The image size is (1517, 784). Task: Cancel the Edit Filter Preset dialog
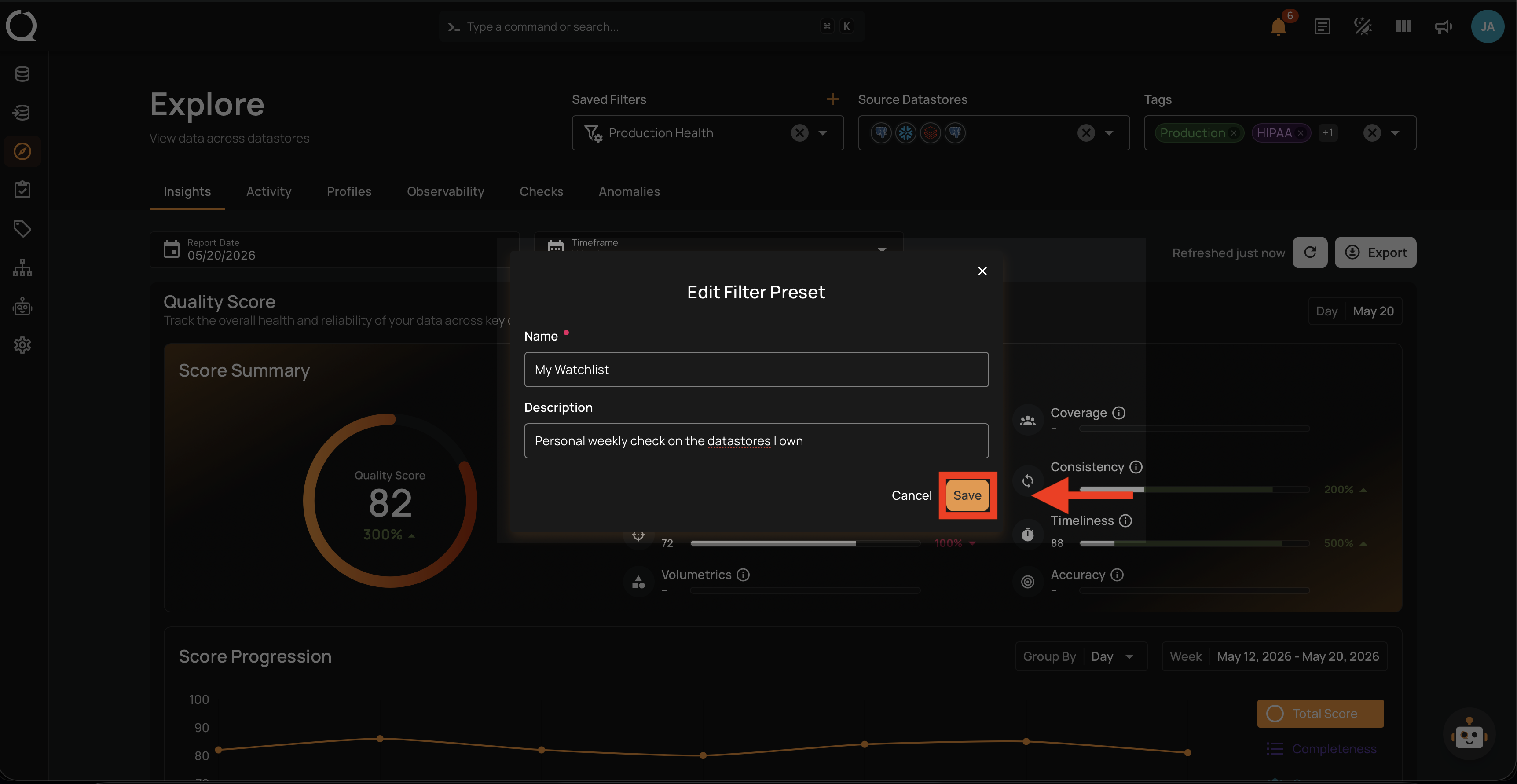911,495
